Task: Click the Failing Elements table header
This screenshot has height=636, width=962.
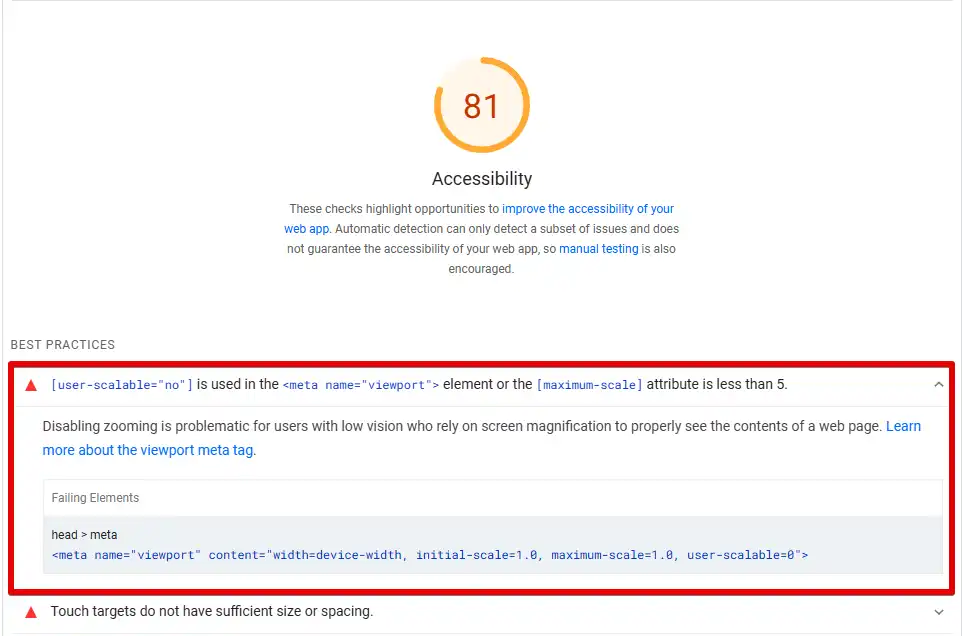Action: (x=95, y=498)
